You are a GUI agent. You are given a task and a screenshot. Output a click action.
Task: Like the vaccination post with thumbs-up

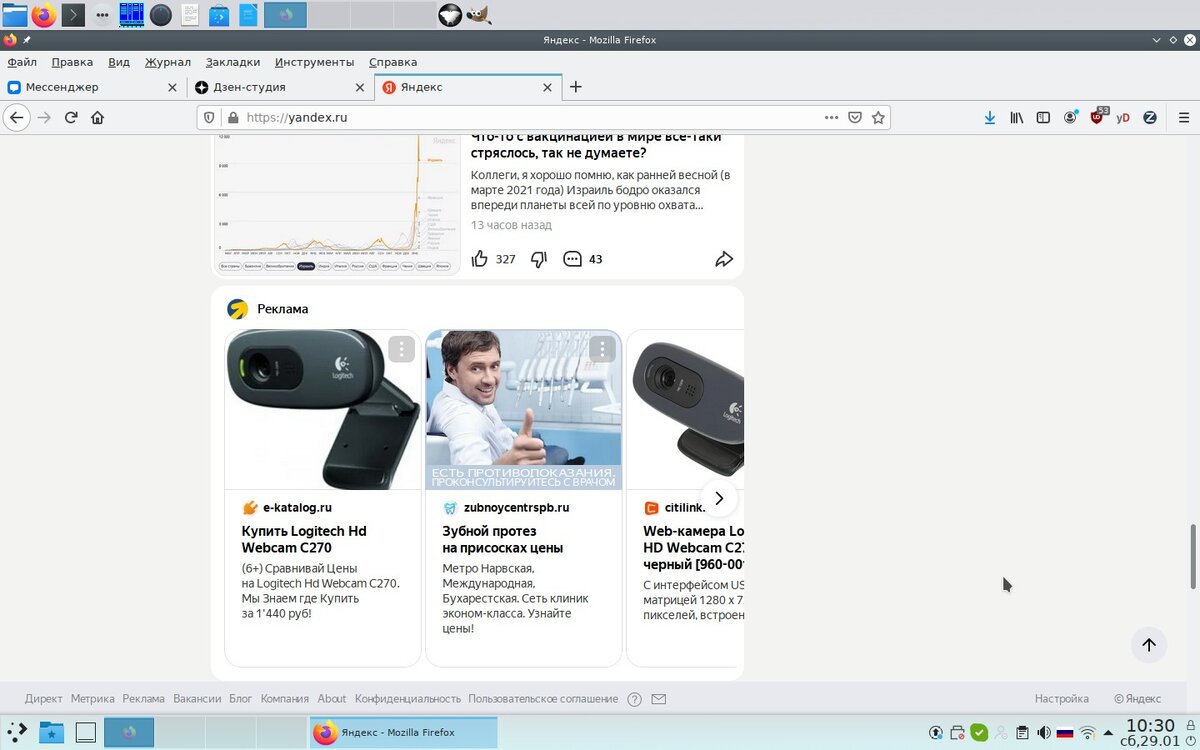480,259
